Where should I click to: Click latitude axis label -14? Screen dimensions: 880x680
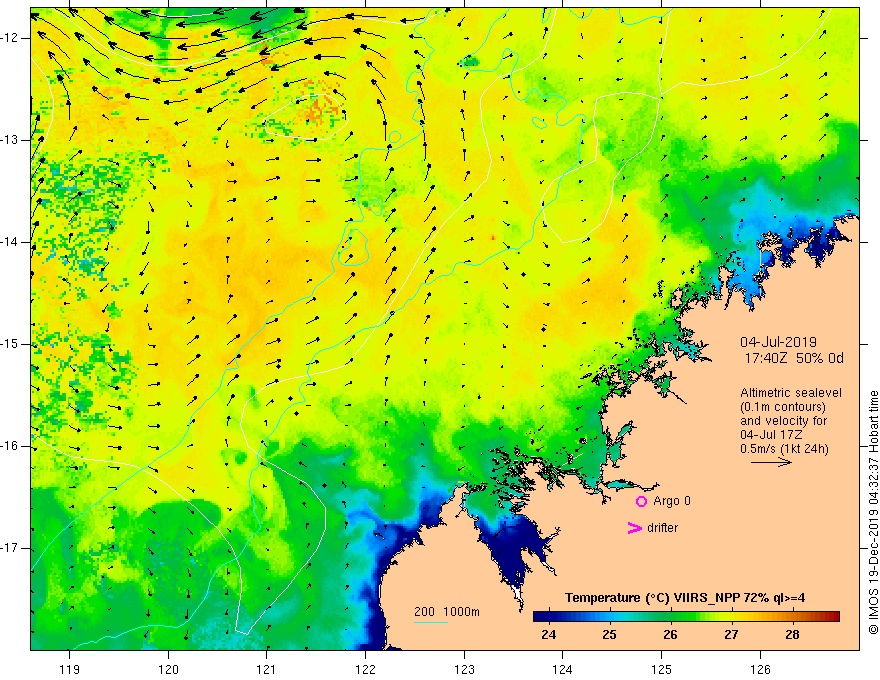tap(10, 242)
